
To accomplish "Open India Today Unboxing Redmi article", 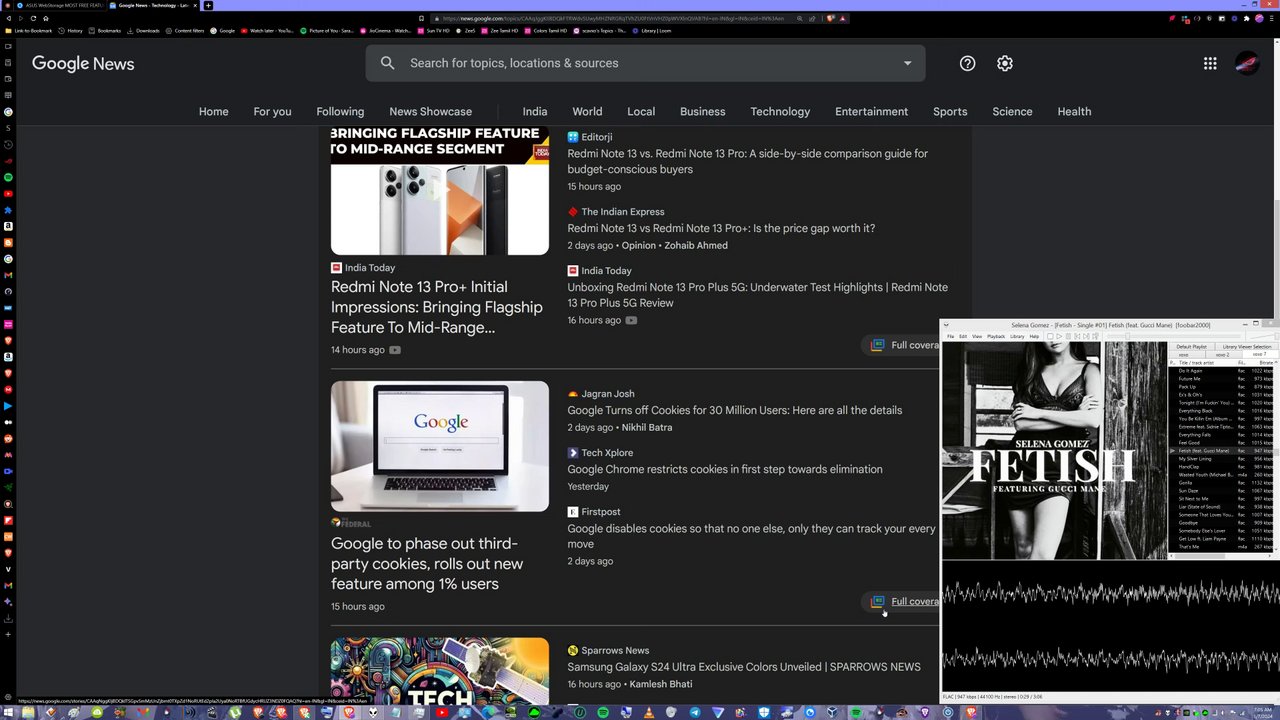I will point(757,295).
